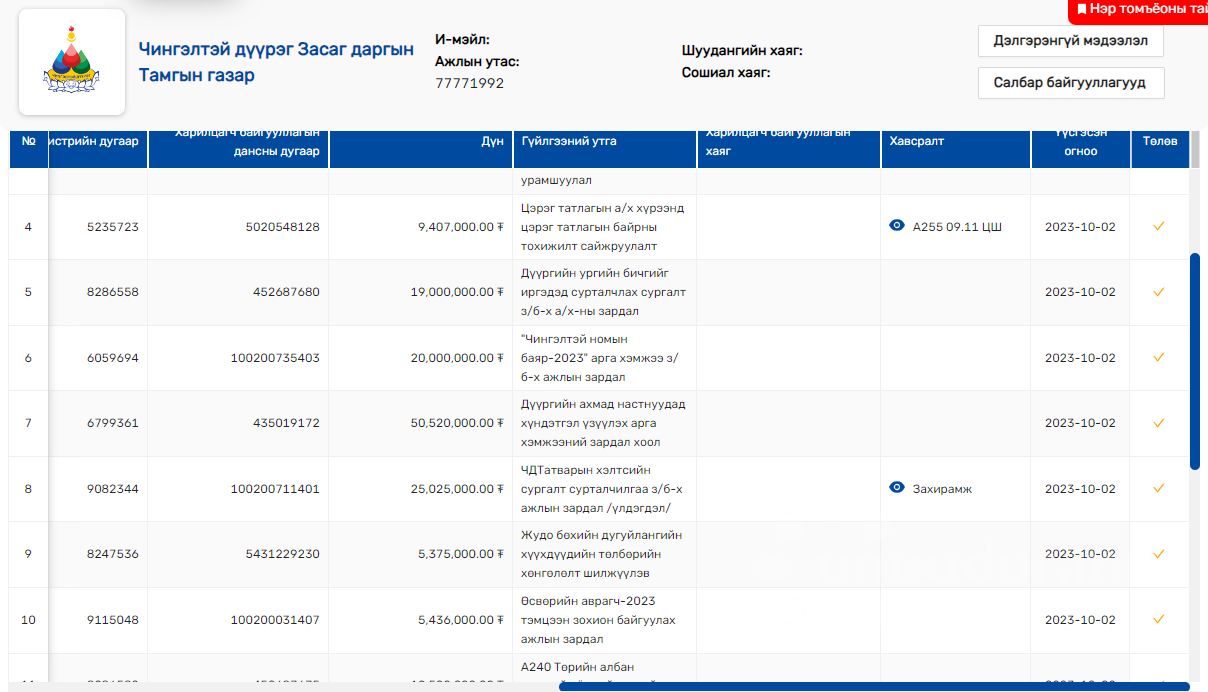
Task: Click the red Нэр томъёоны bookmark tab
Action: click(1140, 9)
